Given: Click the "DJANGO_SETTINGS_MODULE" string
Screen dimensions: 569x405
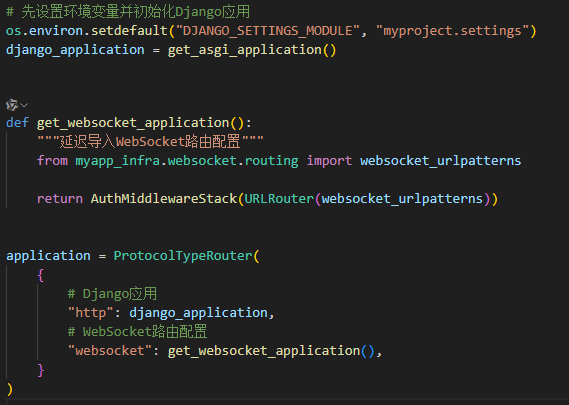Looking at the screenshot, I should tap(268, 31).
